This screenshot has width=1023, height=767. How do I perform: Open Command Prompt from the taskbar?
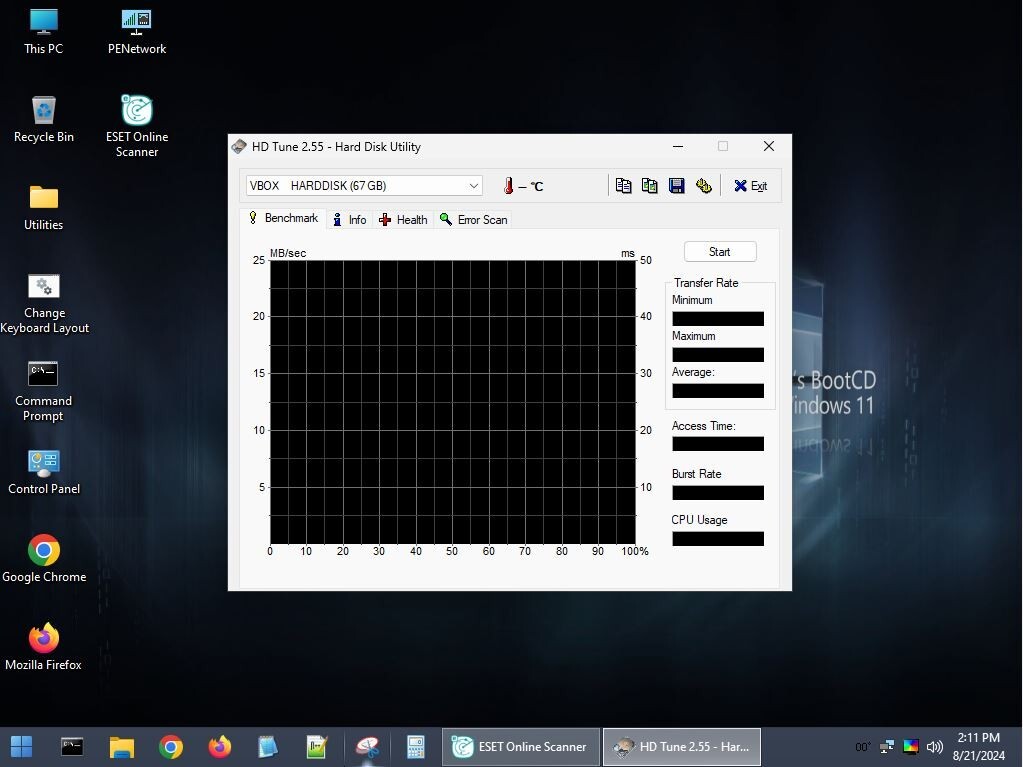tap(72, 746)
